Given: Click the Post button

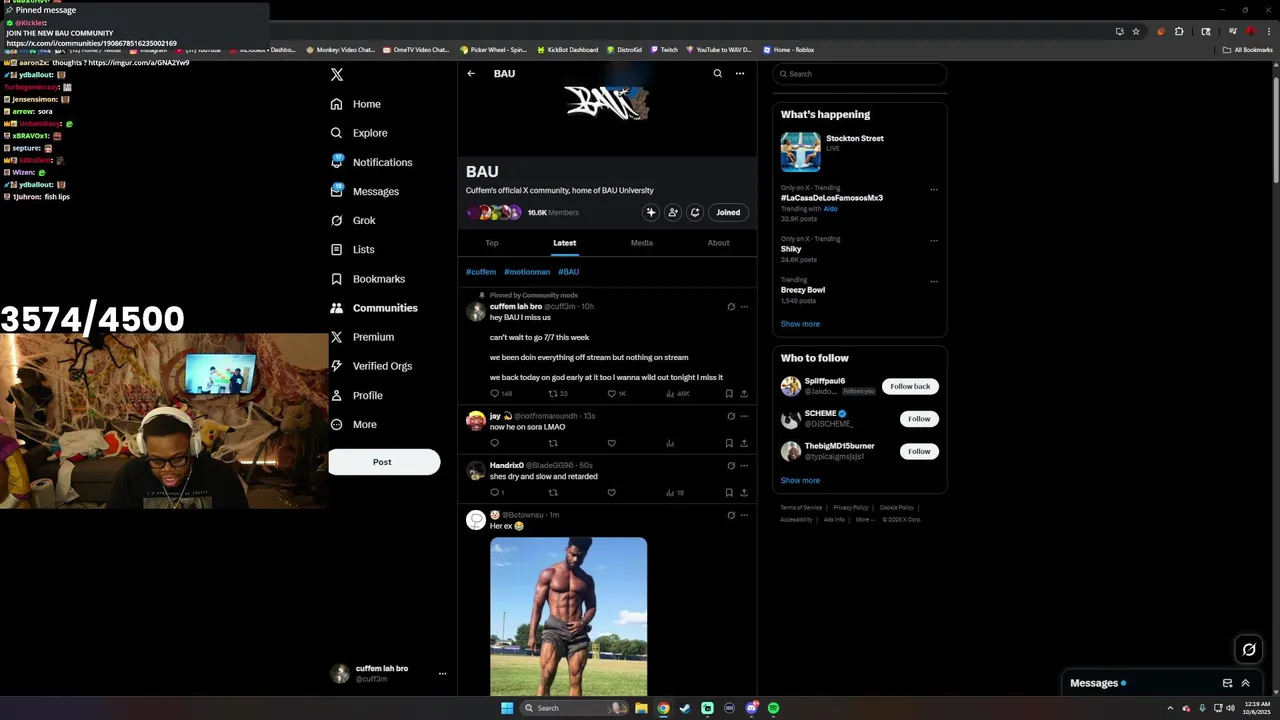Looking at the screenshot, I should click(384, 462).
